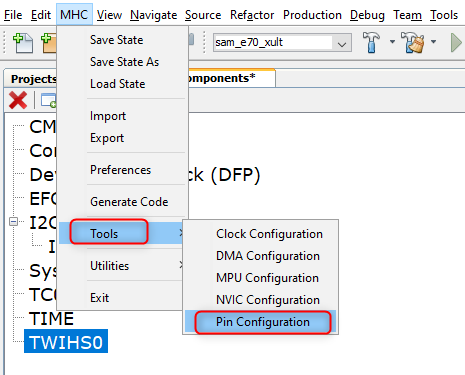
Task: Click the New File toolbar icon
Action: (x=23, y=43)
